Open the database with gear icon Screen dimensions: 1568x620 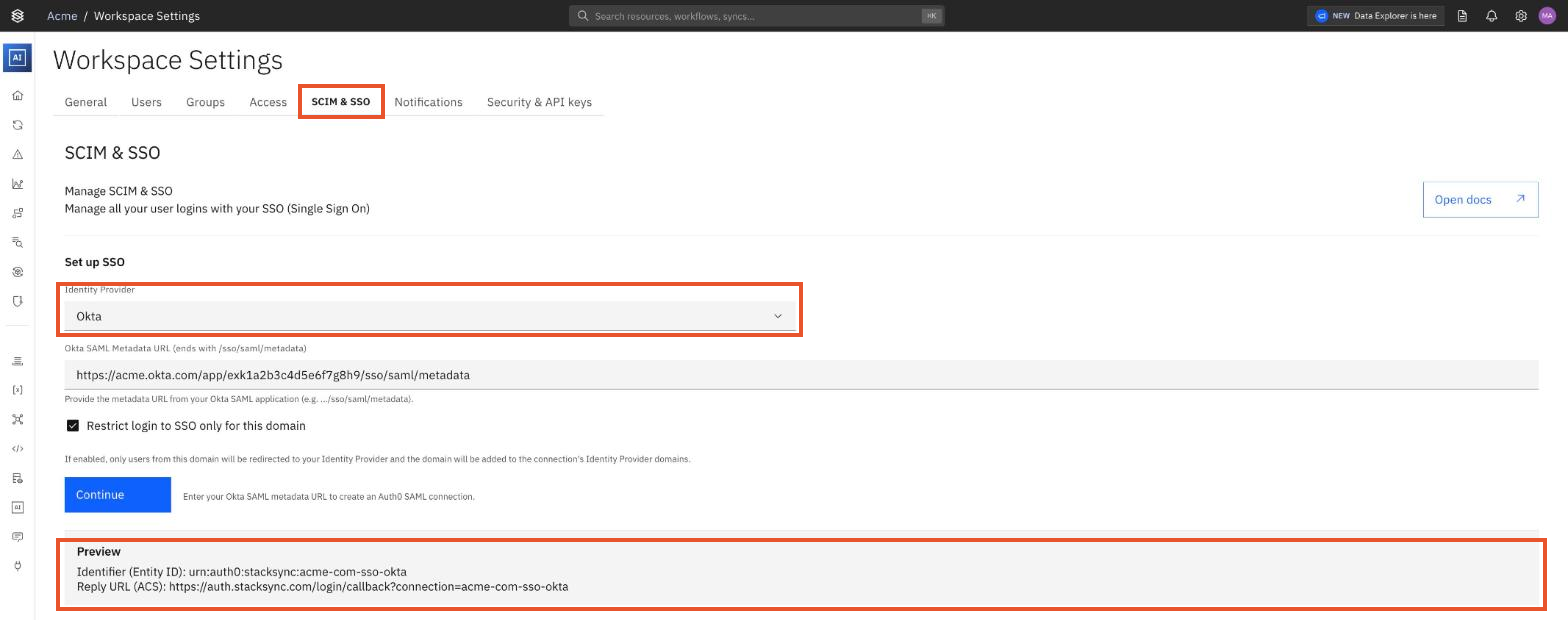(17, 478)
